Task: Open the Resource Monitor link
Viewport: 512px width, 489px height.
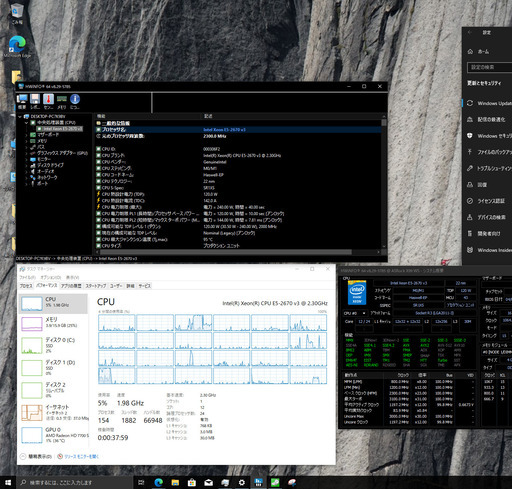Action: tap(78, 456)
